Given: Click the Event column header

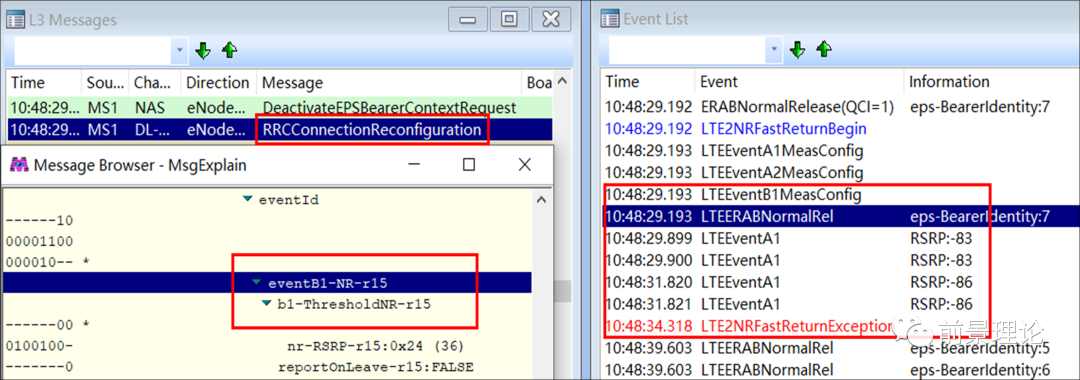Looking at the screenshot, I should [x=798, y=82].
